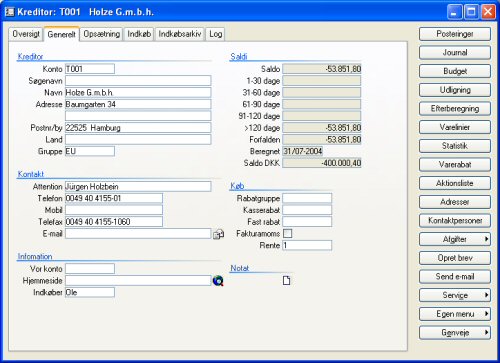This screenshot has width=500, height=363.
Task: Click the empty Land field
Action: pyautogui.click(x=138, y=139)
